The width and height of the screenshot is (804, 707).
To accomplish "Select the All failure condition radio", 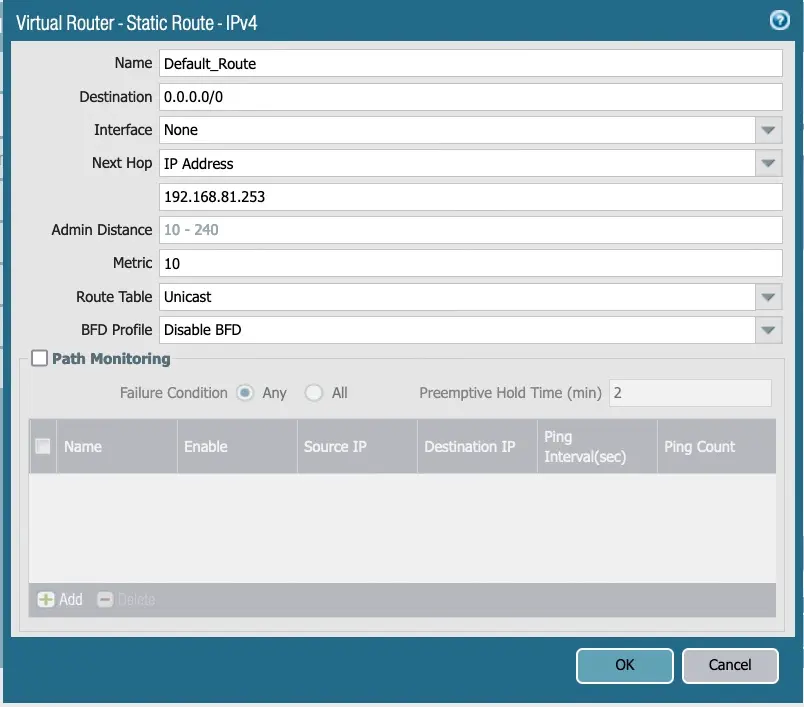I will (314, 393).
